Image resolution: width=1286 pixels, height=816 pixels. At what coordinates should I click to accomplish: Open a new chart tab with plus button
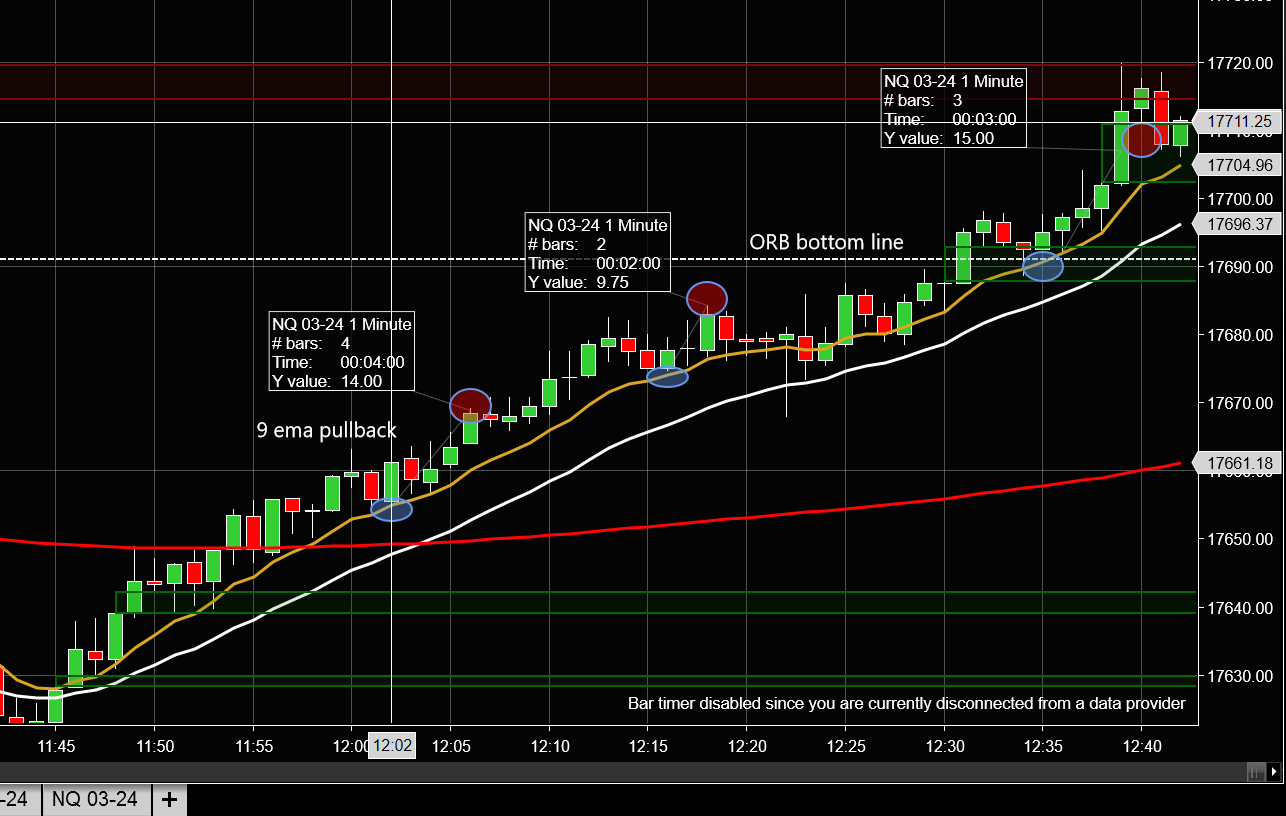click(169, 800)
